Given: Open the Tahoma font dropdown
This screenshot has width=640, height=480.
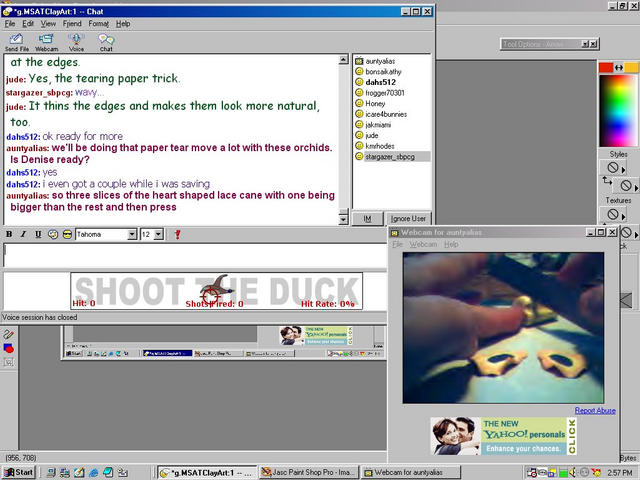Looking at the screenshot, I should tap(132, 234).
